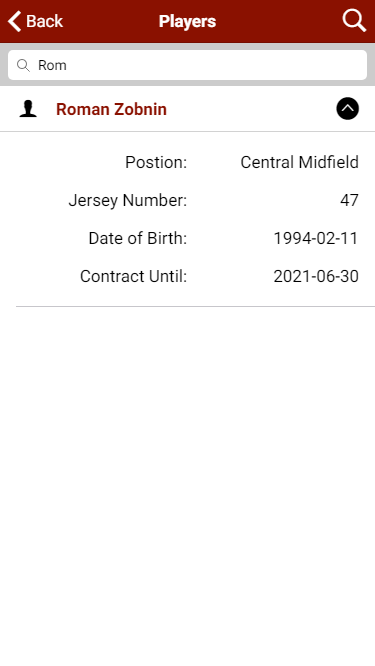Select the date of birth 1994-02-11
Viewport: 375px width, 666px height.
[316, 238]
